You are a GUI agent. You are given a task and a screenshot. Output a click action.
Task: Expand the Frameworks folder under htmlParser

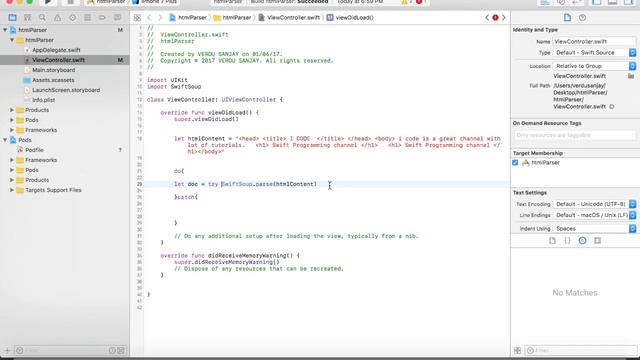pyautogui.click(x=12, y=130)
